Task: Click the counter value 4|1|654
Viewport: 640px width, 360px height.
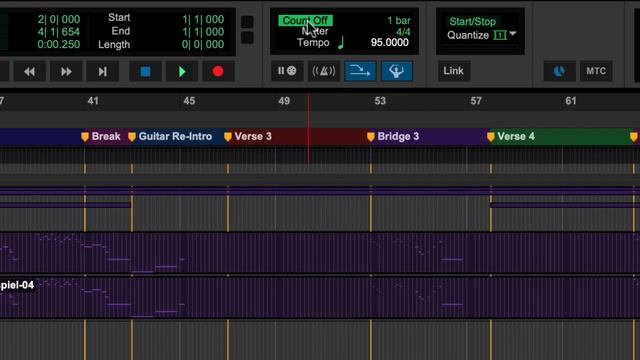Action: point(59,32)
